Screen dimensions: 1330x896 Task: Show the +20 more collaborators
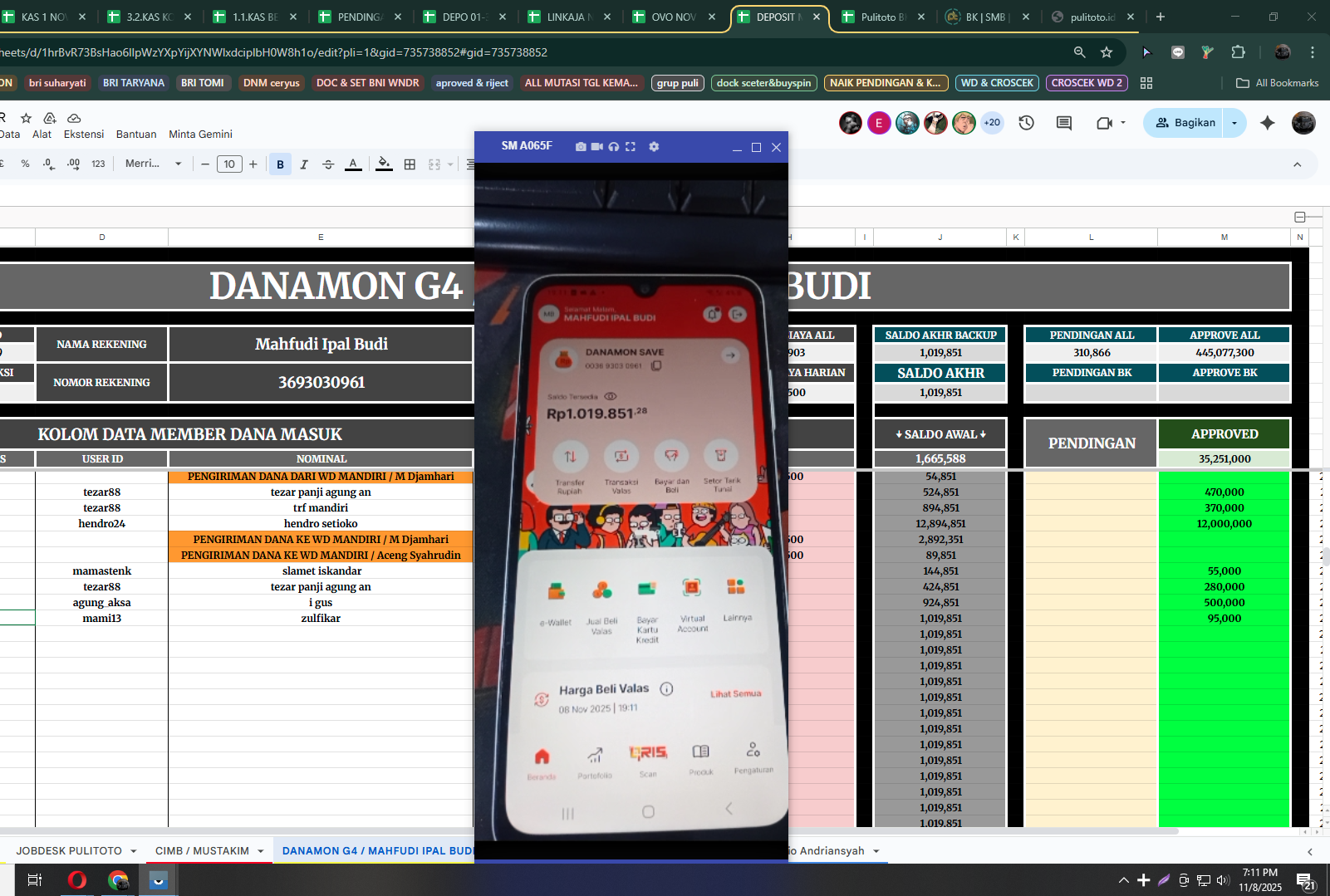coord(992,123)
